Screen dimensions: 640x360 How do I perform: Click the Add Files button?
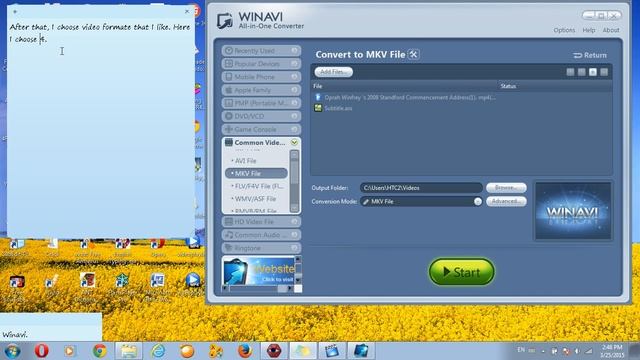pyautogui.click(x=333, y=72)
